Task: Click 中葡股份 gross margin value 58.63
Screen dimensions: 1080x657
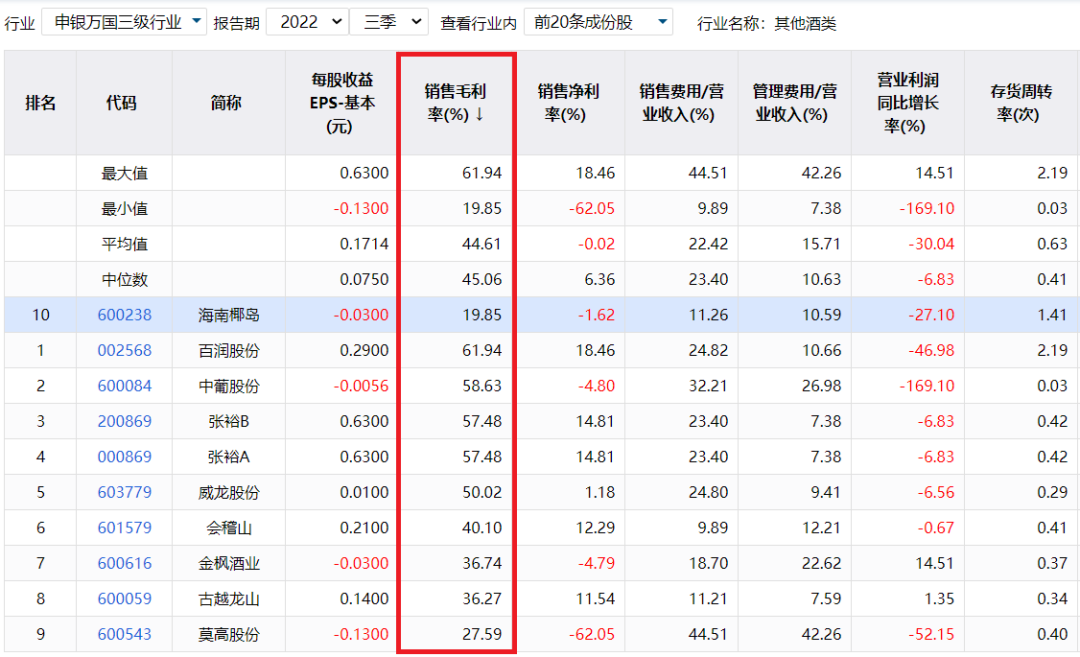Action: 481,386
